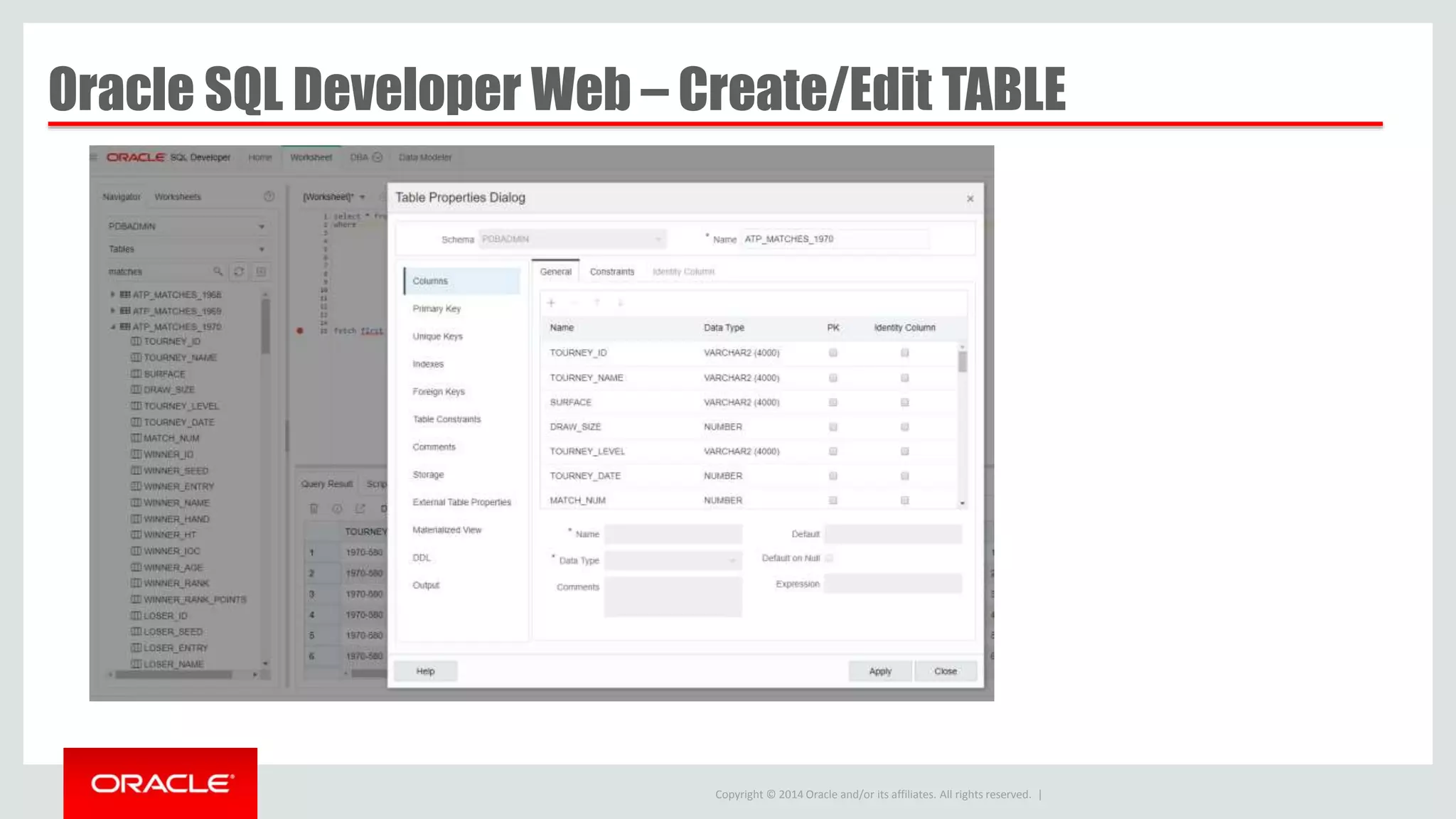The width and height of the screenshot is (1456, 819).
Task: Close the Table Properties Dialog
Action: coord(970,198)
